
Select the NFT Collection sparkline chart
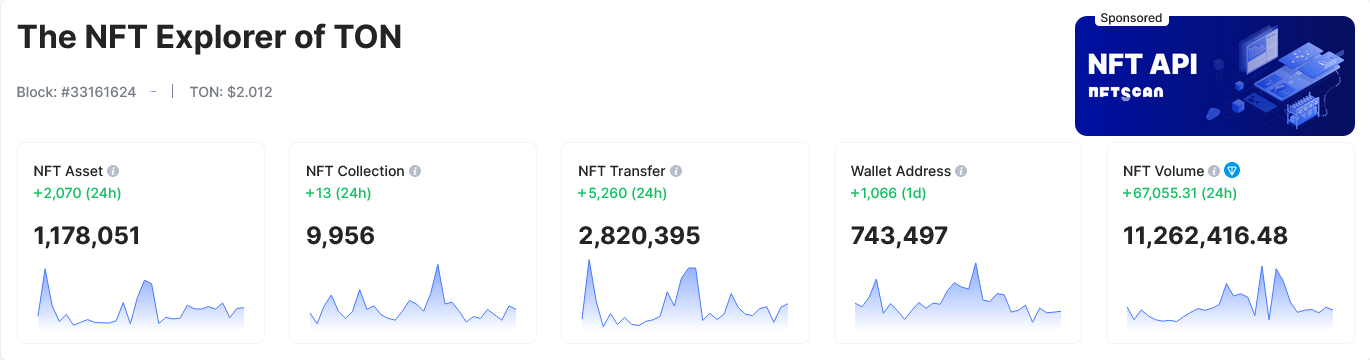click(413, 294)
